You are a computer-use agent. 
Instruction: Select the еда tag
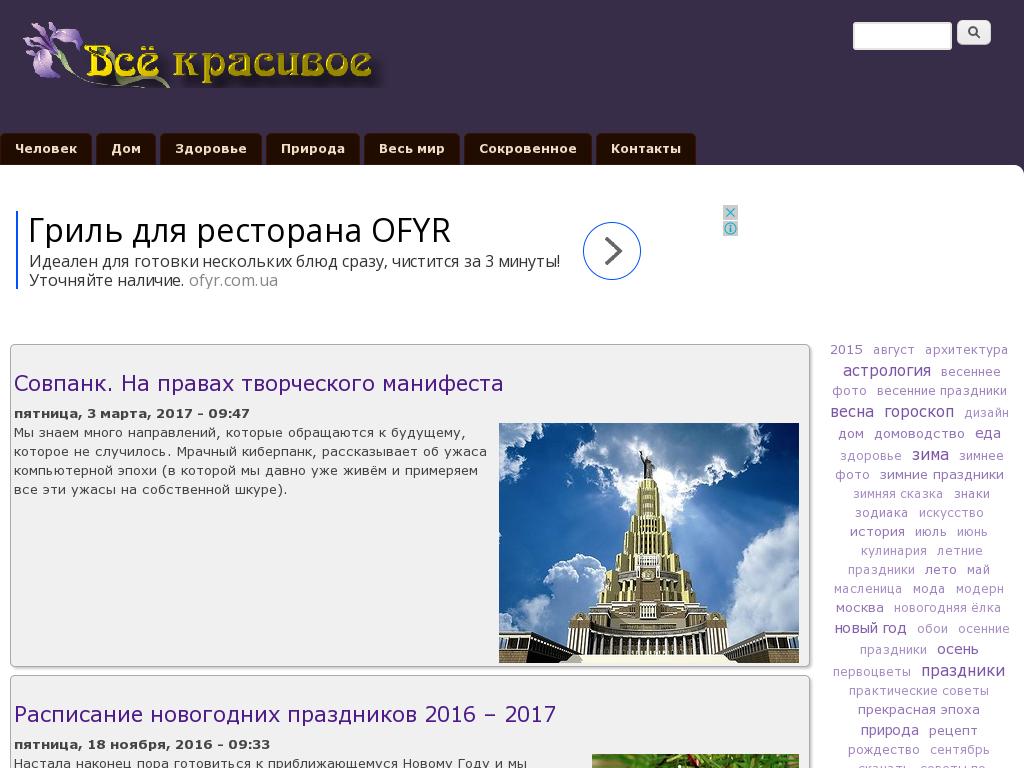point(987,434)
